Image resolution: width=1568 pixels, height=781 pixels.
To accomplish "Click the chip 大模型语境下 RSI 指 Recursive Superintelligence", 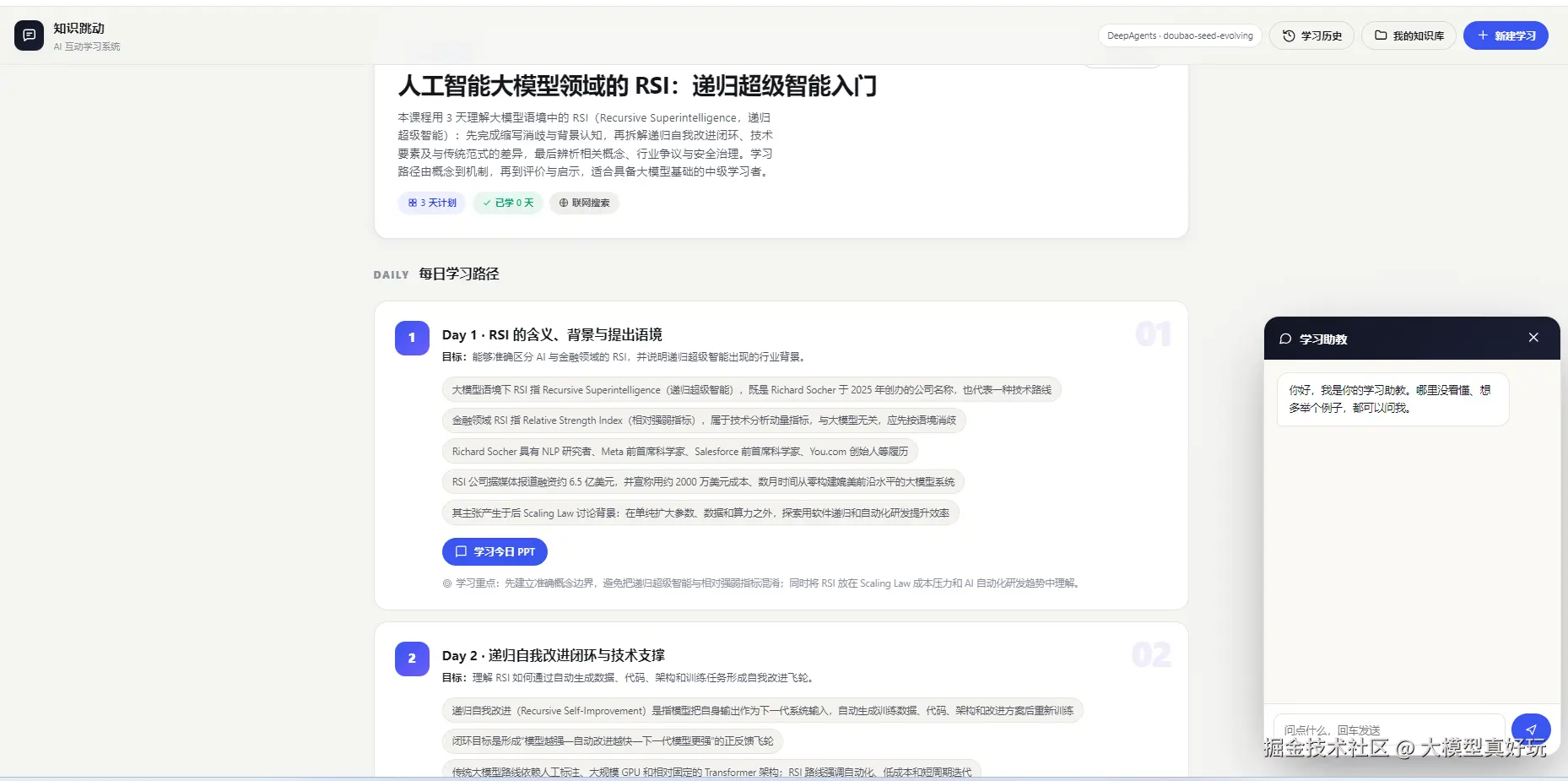I will [751, 390].
